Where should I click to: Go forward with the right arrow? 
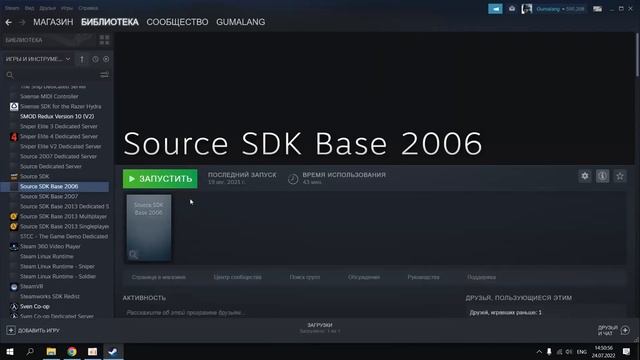22,22
